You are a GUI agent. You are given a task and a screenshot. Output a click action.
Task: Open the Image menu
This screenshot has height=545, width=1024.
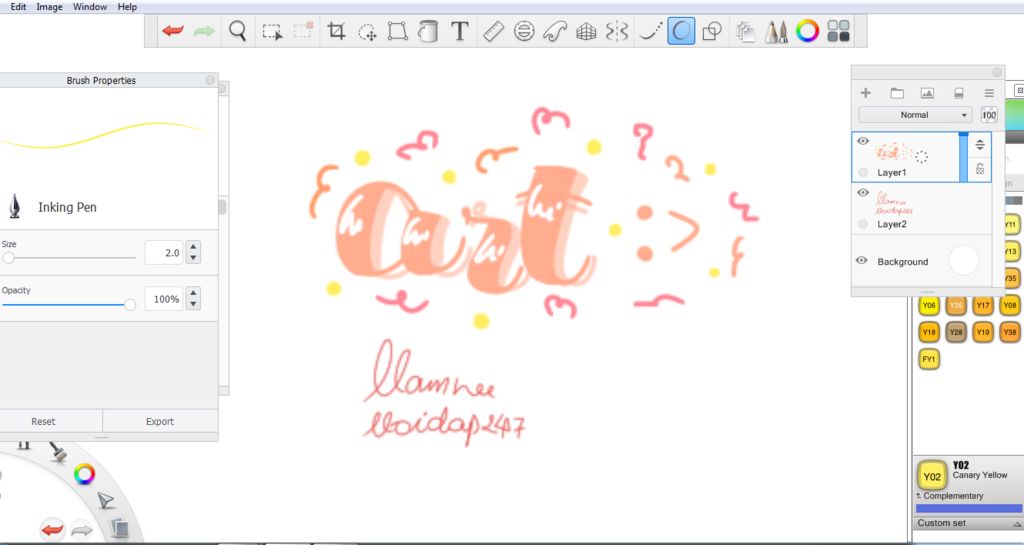[49, 7]
